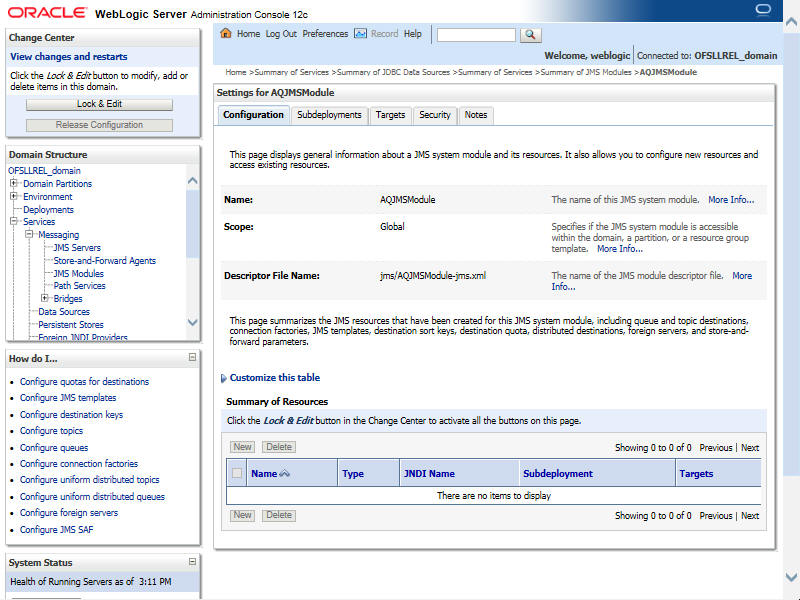Minimize the How do I panel
Image resolution: width=800 pixels, height=600 pixels.
click(192, 357)
